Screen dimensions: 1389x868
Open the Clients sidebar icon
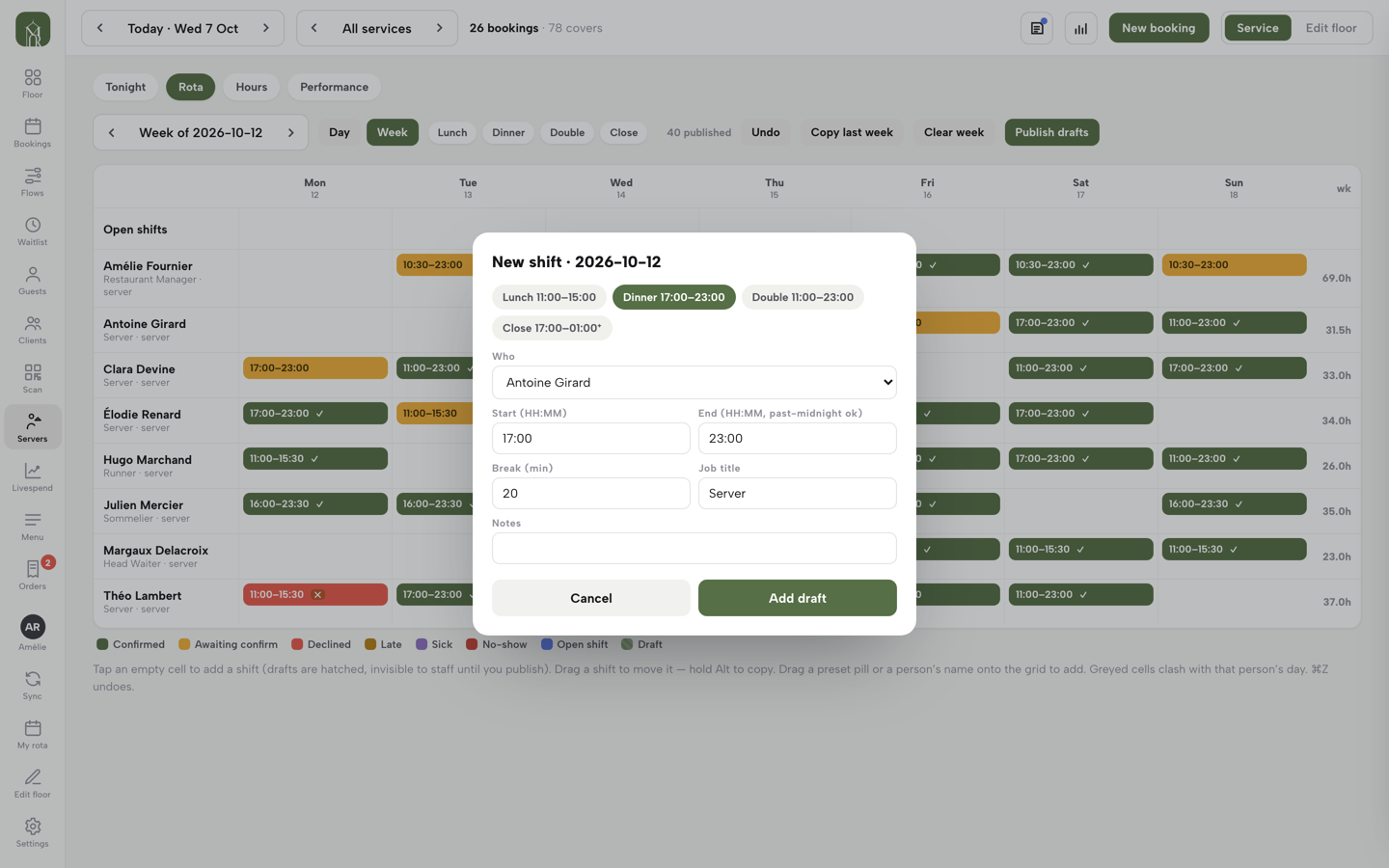pos(33,329)
